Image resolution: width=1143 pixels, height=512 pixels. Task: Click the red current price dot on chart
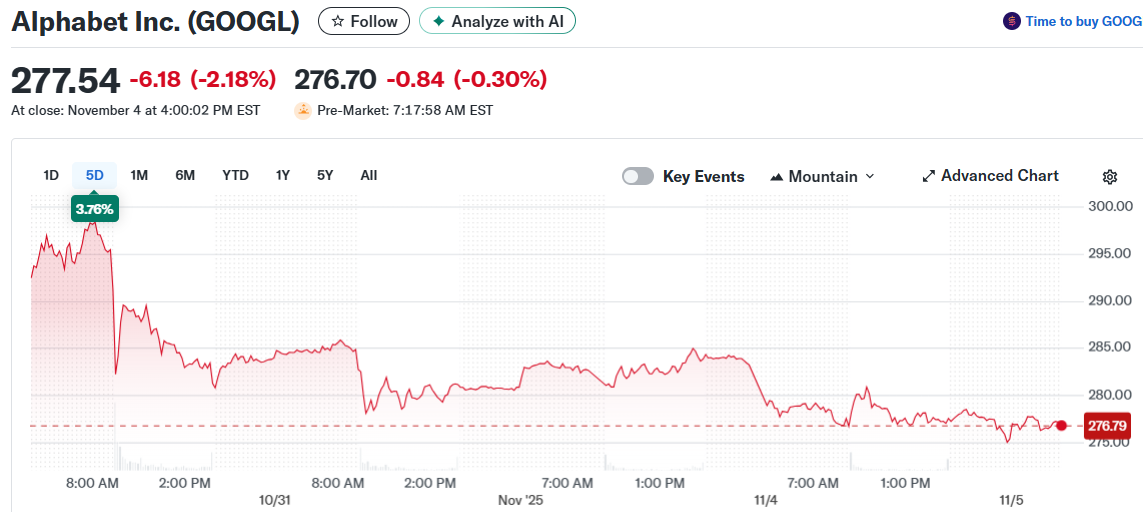pyautogui.click(x=1061, y=425)
